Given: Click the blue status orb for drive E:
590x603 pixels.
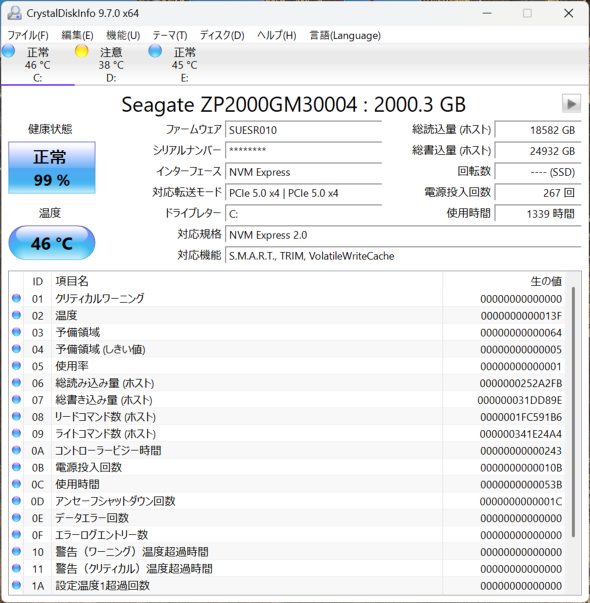Looking at the screenshot, I should [155, 51].
